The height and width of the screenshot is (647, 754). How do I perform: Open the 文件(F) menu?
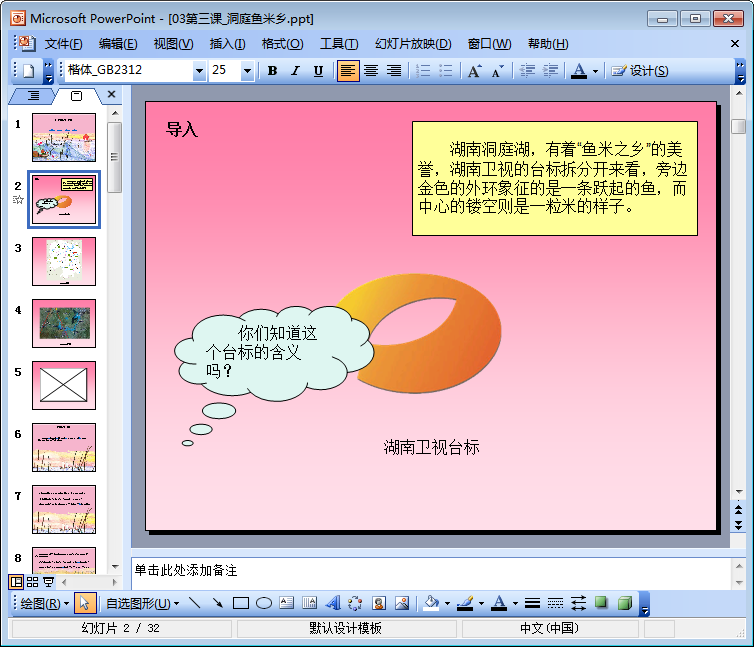(63, 44)
